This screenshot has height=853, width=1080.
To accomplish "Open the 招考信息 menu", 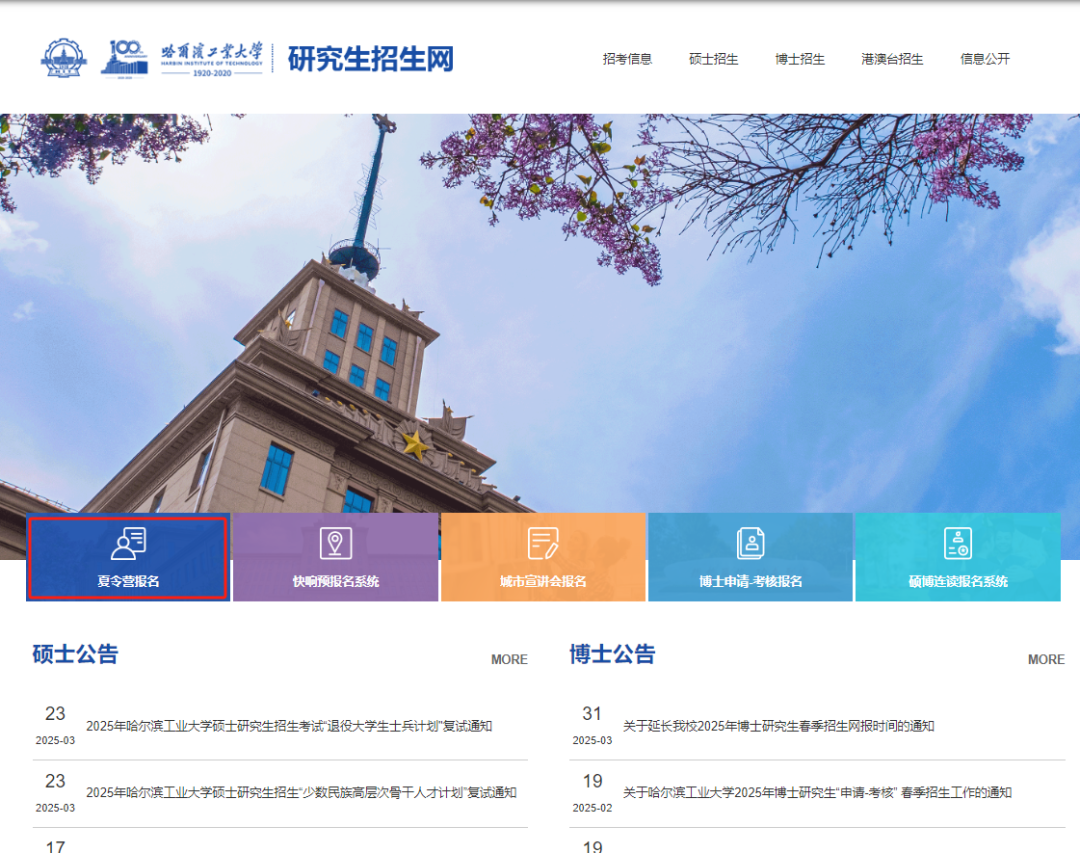I will point(627,59).
